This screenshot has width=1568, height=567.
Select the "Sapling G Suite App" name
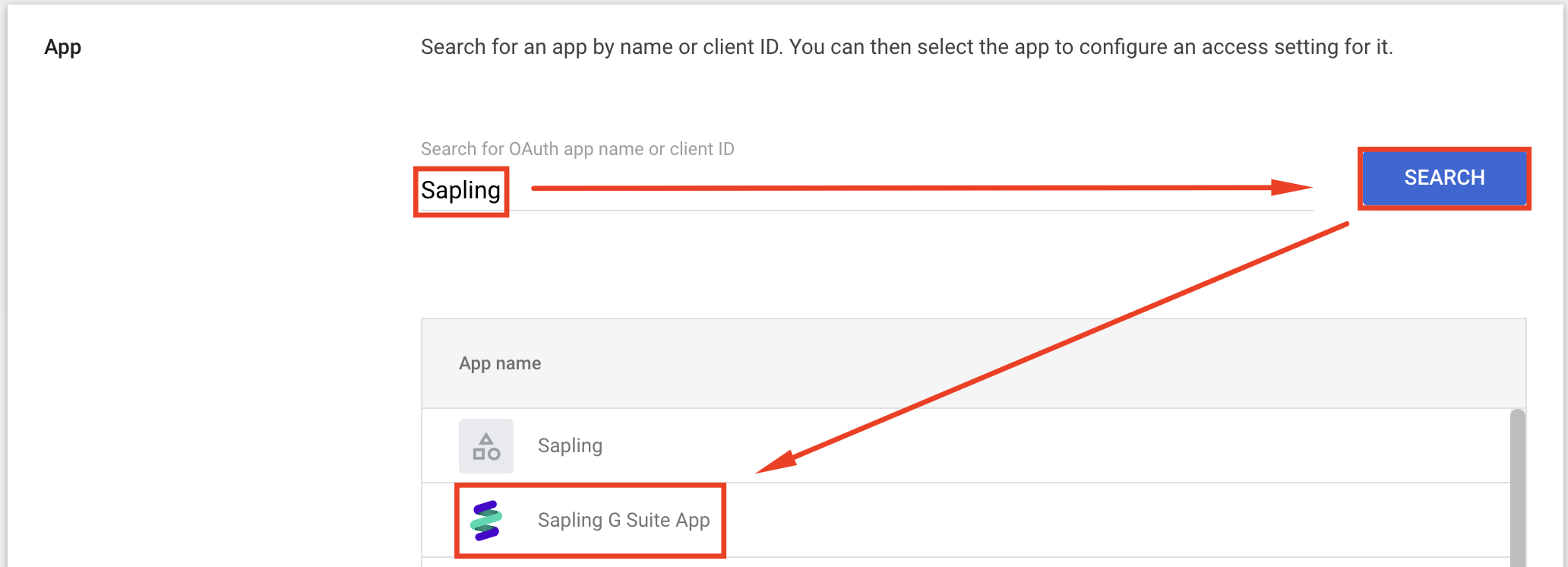click(x=624, y=521)
